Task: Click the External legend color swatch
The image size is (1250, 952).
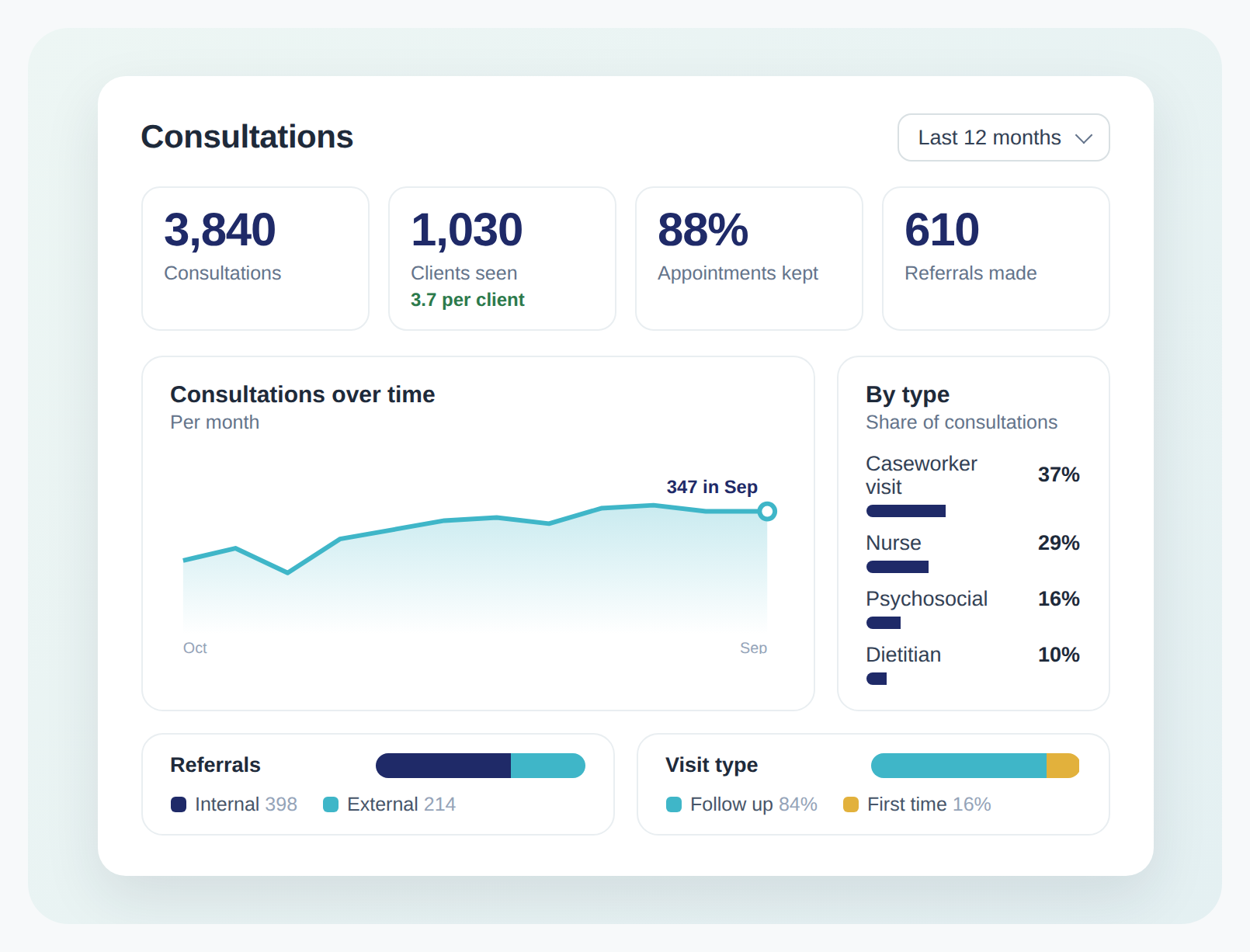Action: 331,804
